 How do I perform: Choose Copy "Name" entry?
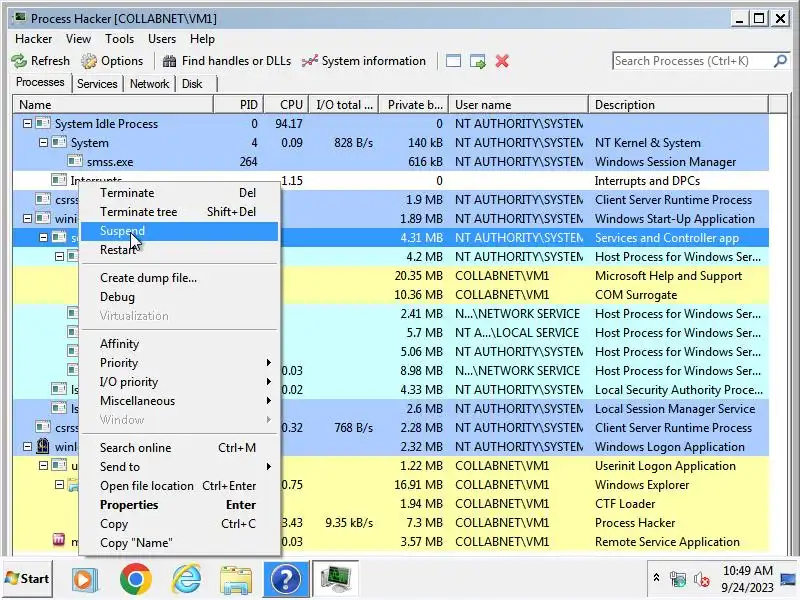180,542
